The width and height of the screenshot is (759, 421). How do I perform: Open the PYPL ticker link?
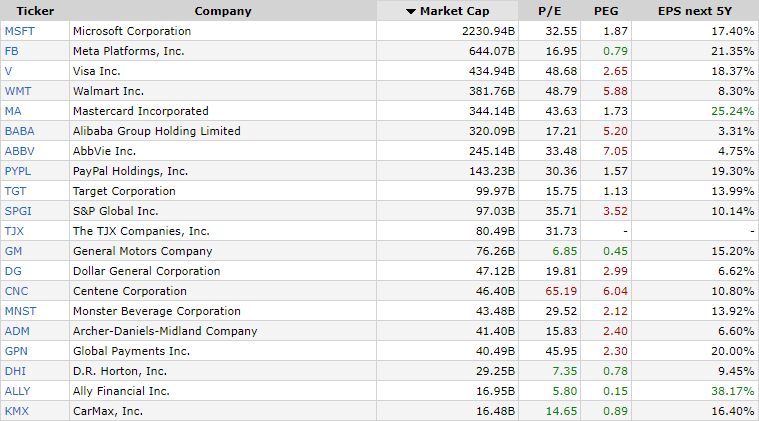pos(18,171)
